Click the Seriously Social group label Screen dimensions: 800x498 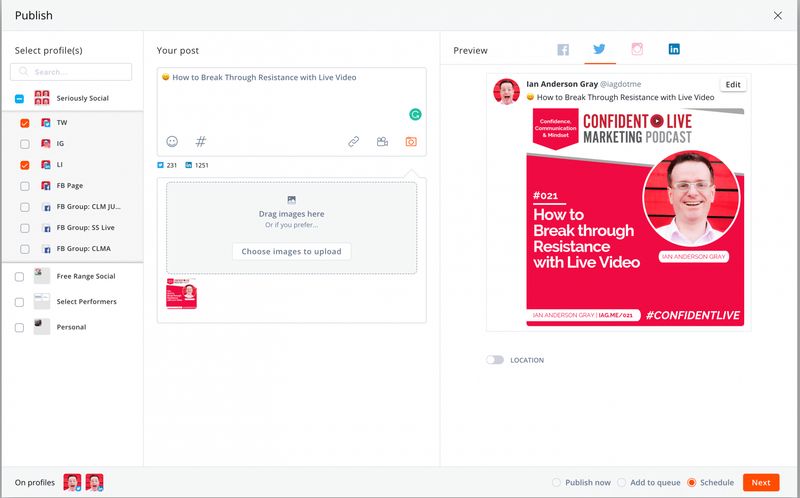pos(83,98)
